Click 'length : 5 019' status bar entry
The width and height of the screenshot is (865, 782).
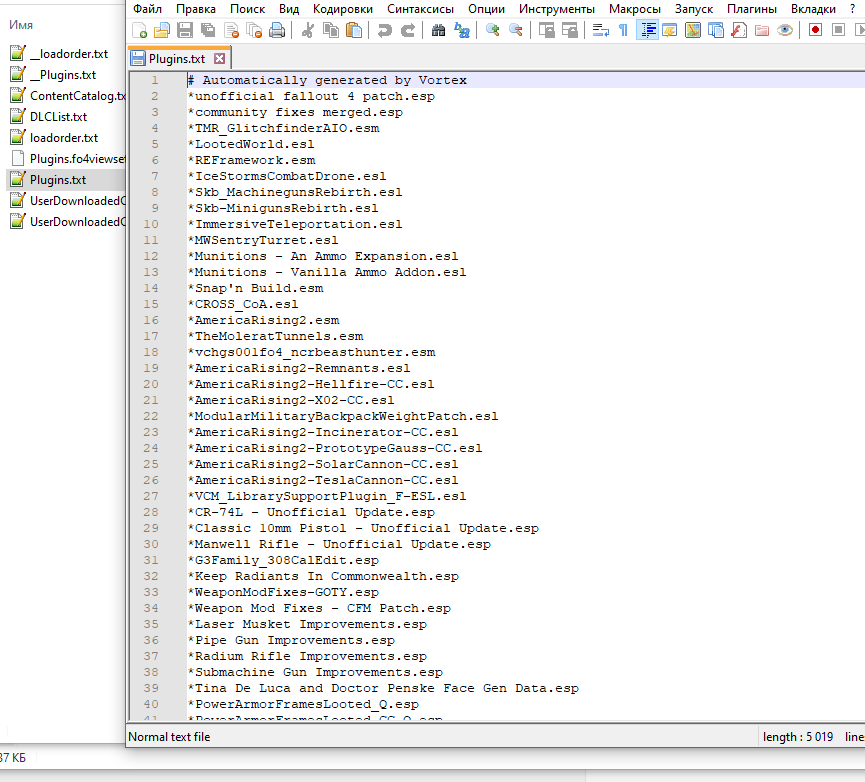coord(798,737)
